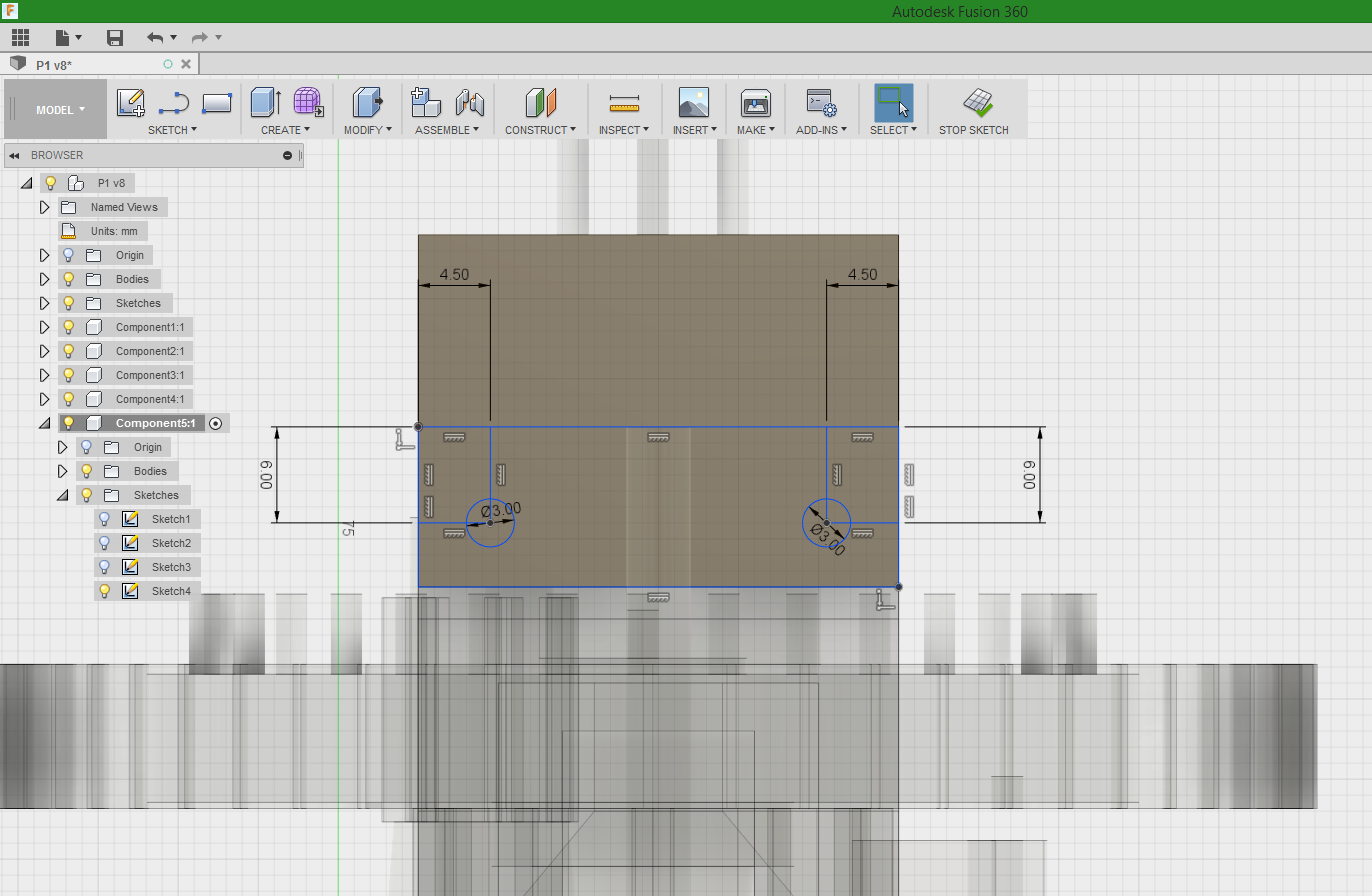Viewport: 1372px width, 896px height.
Task: Select the Joint assemble icon
Action: (x=469, y=103)
